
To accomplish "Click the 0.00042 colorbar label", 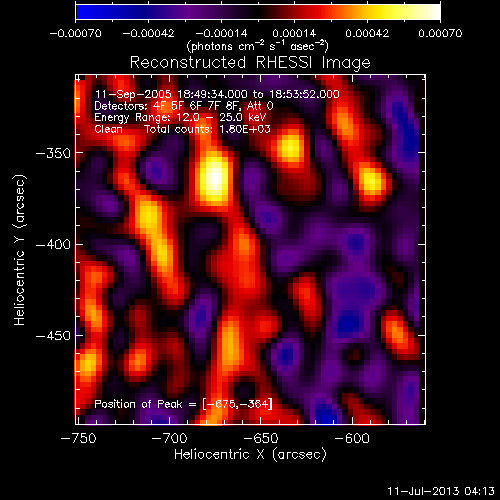I will click(367, 33).
